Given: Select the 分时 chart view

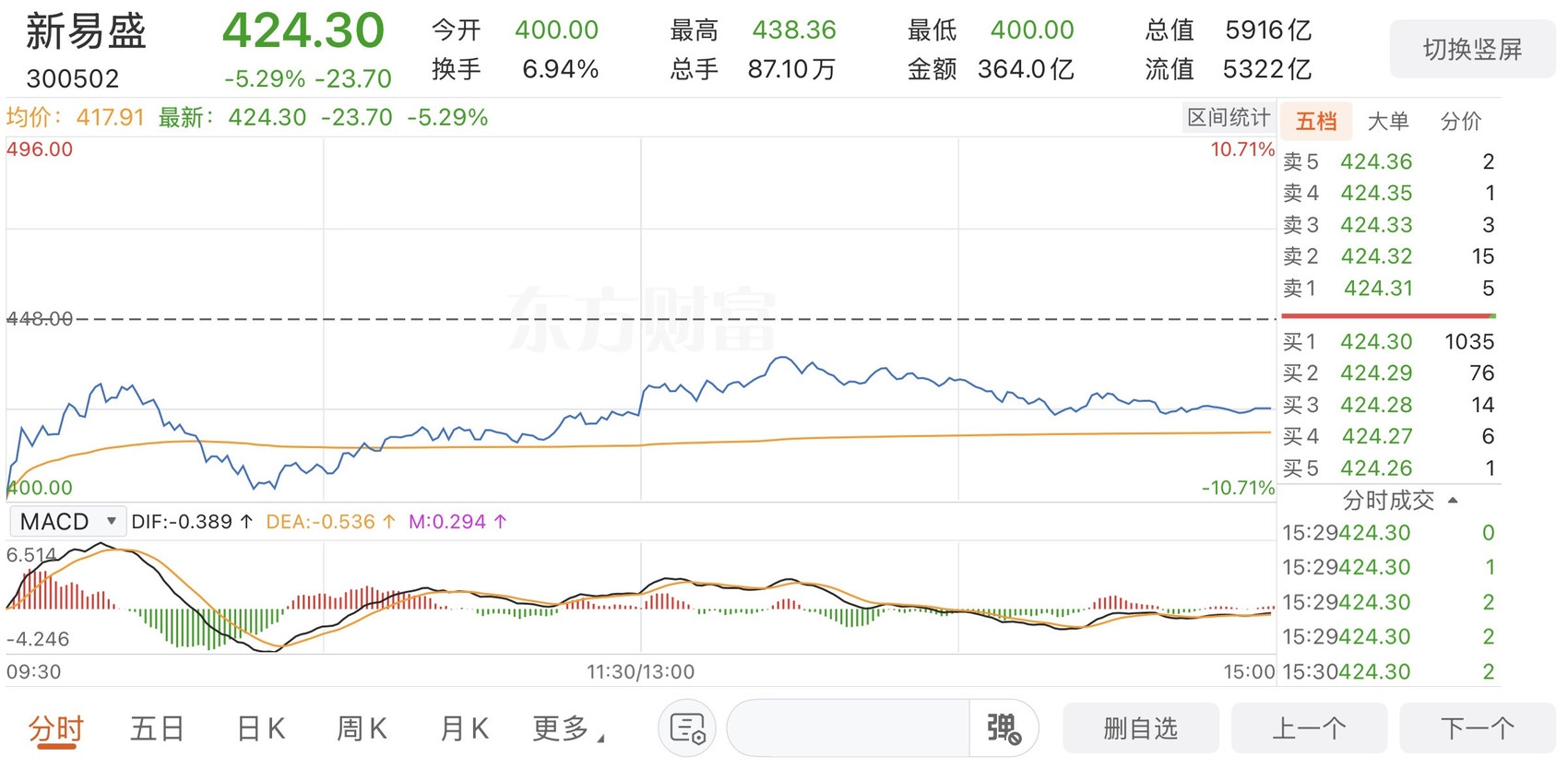Looking at the screenshot, I should coord(56,728).
